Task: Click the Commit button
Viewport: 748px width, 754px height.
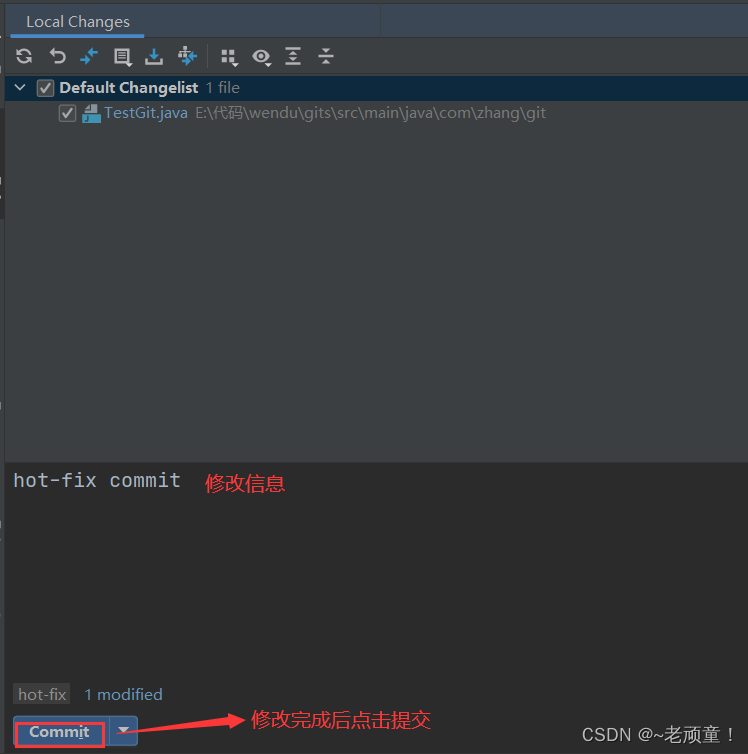Action: 60,732
